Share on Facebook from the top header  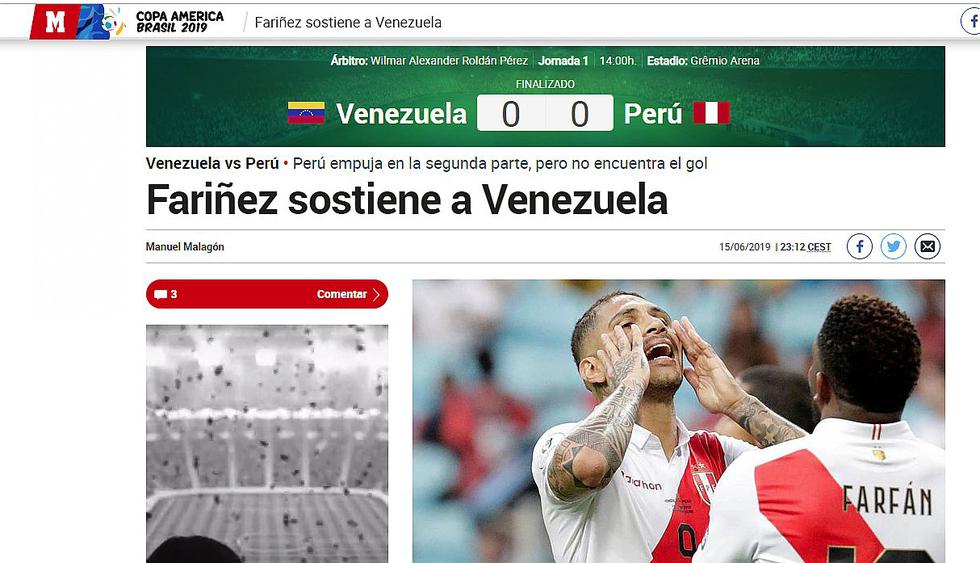971,22
